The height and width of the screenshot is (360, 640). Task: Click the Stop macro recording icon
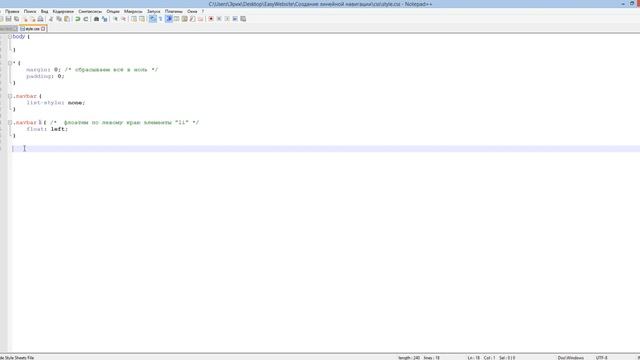219,19
